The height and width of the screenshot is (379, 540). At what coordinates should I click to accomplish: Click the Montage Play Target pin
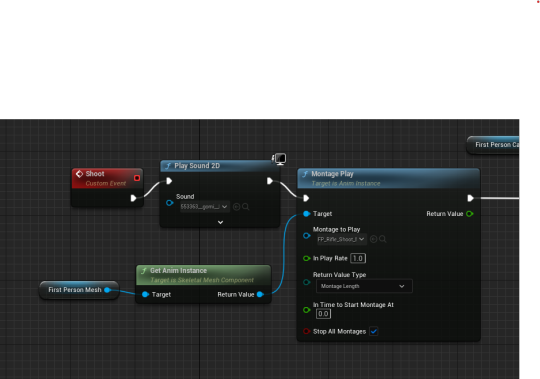(x=306, y=214)
